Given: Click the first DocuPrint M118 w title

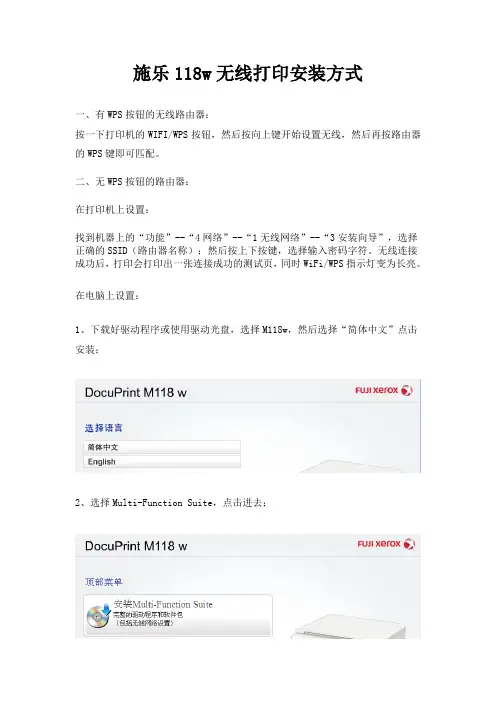Looking at the screenshot, I should tap(136, 393).
